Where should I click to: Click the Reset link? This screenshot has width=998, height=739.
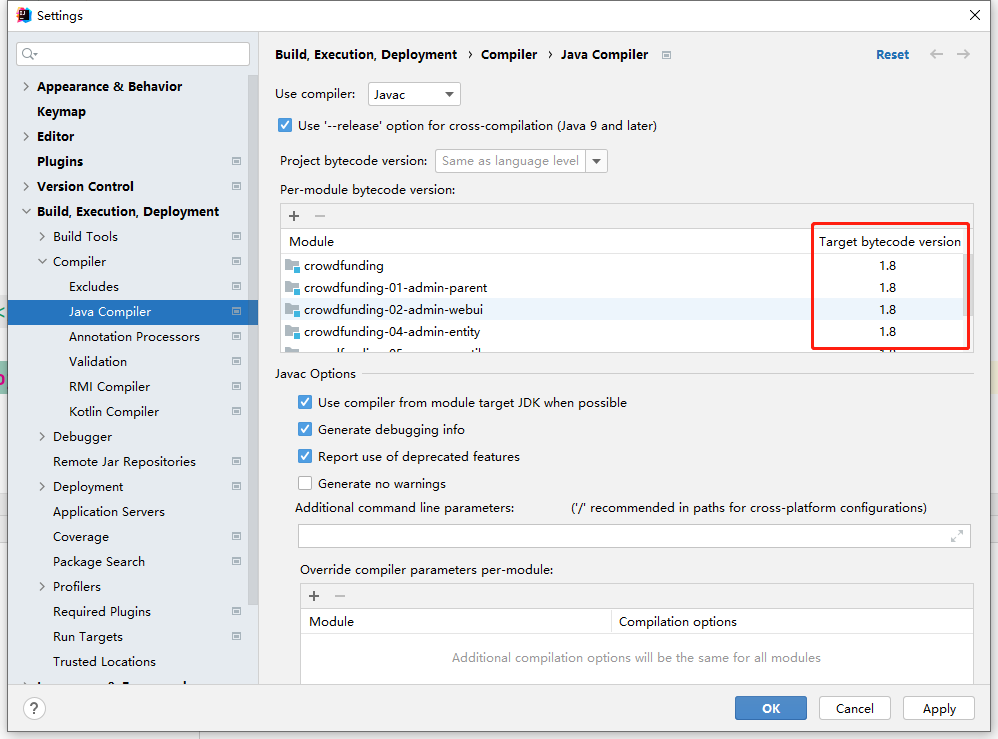point(892,55)
